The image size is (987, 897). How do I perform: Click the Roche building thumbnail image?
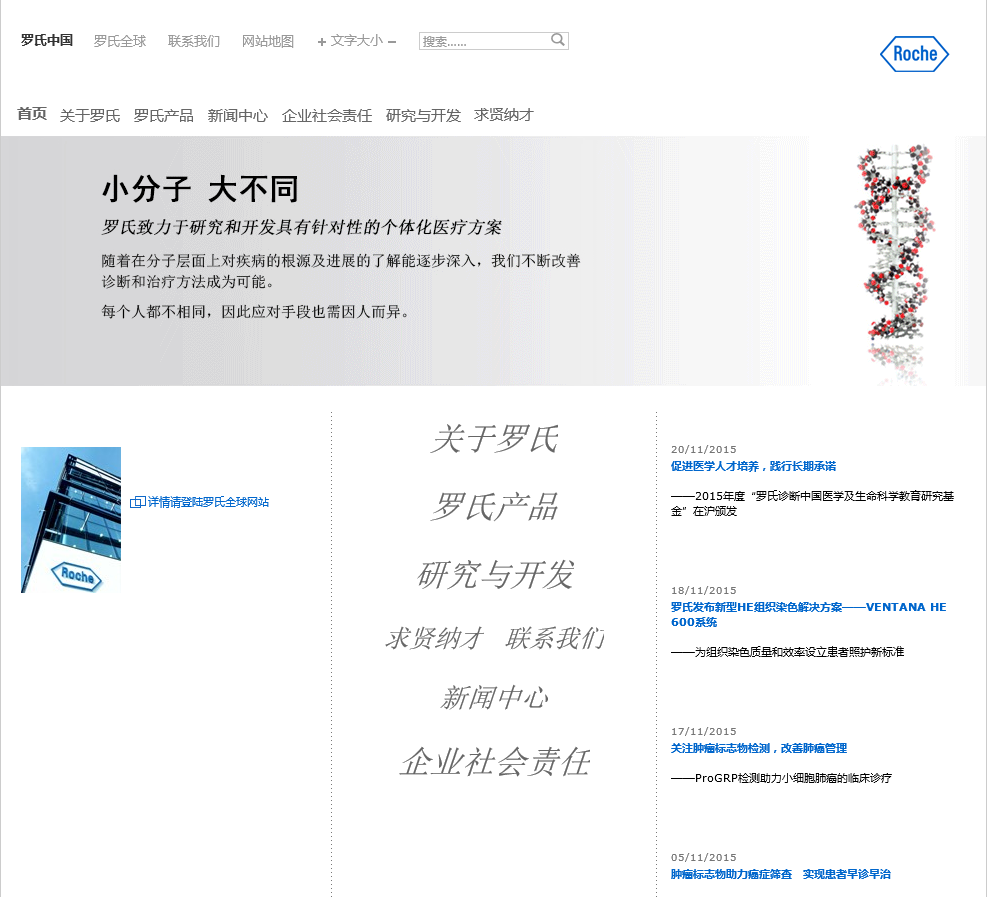70,520
